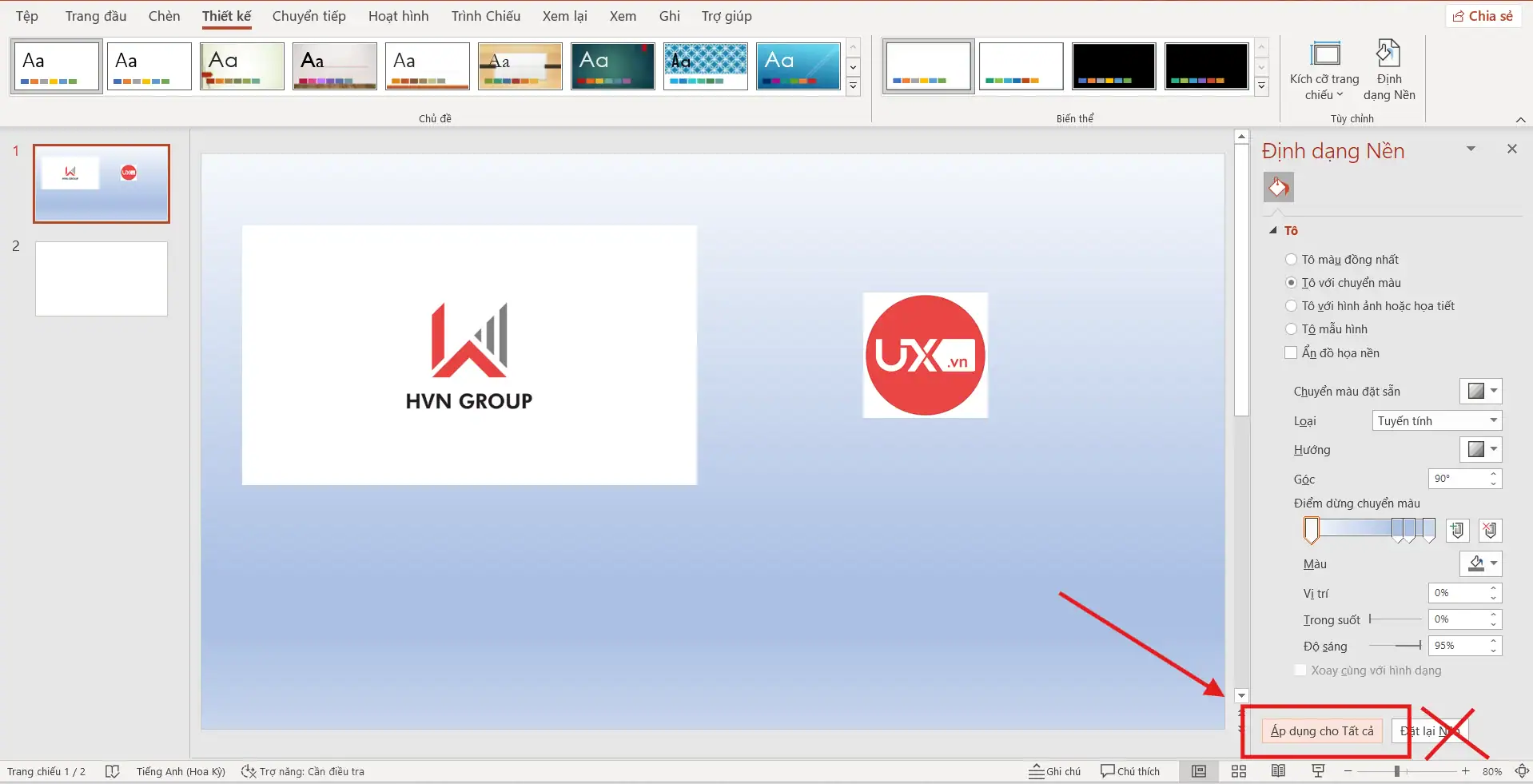1533x784 pixels.
Task: Select slide 2 thumbnail
Action: pyautogui.click(x=101, y=278)
